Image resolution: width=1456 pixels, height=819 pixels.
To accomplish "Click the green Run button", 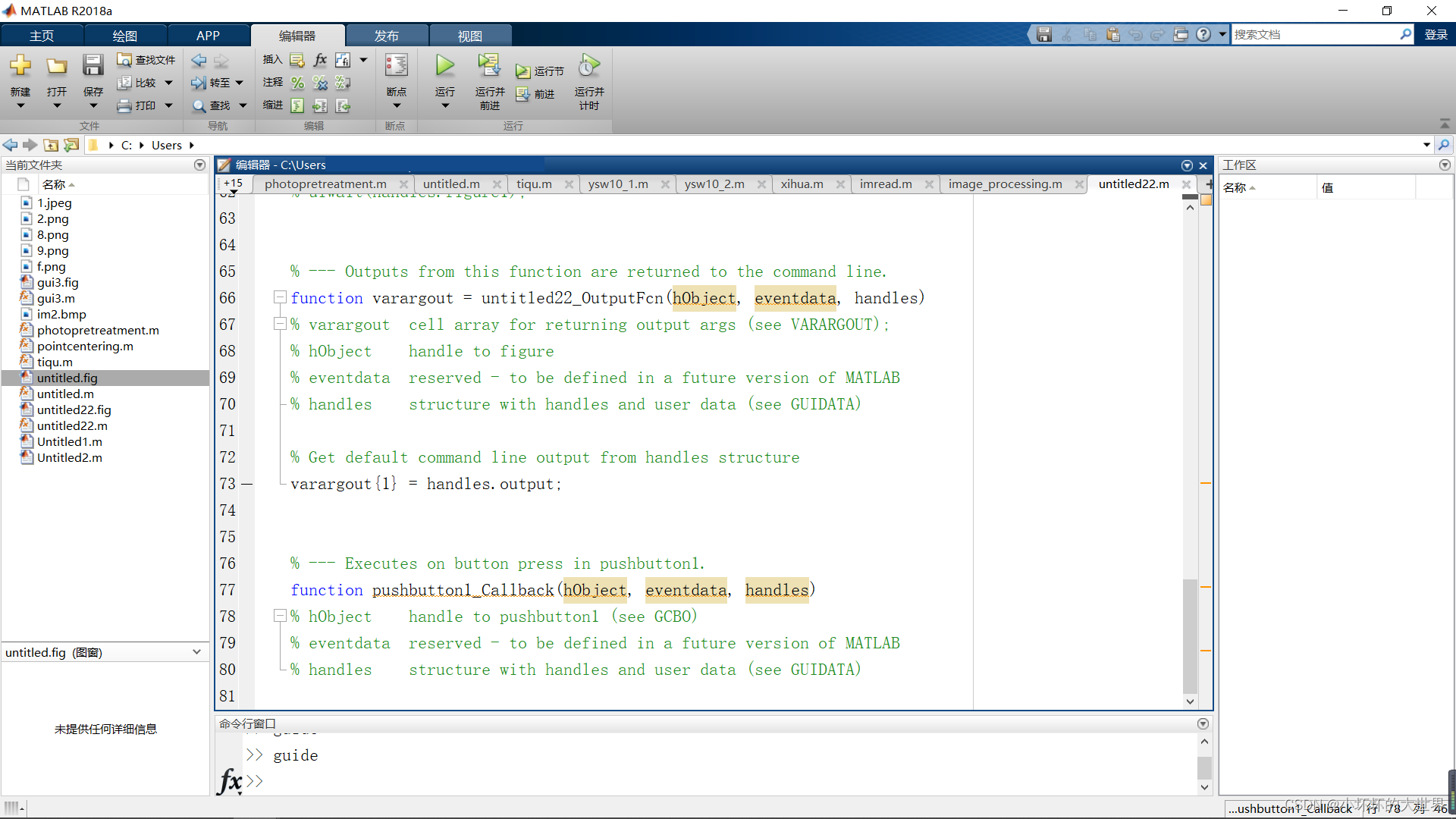I will tap(445, 66).
